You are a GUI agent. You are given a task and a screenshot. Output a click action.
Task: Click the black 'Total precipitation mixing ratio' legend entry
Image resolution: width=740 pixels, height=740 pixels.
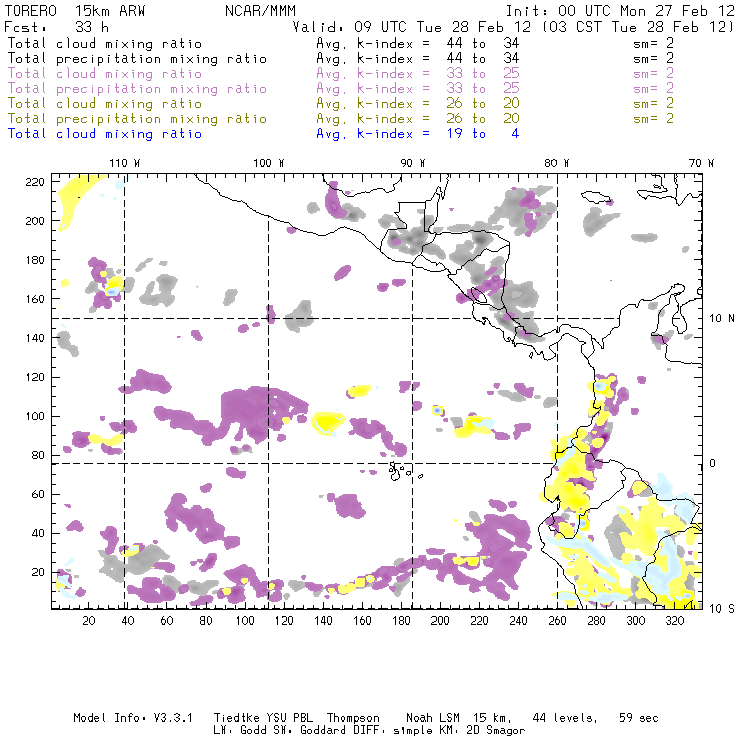tap(137, 59)
